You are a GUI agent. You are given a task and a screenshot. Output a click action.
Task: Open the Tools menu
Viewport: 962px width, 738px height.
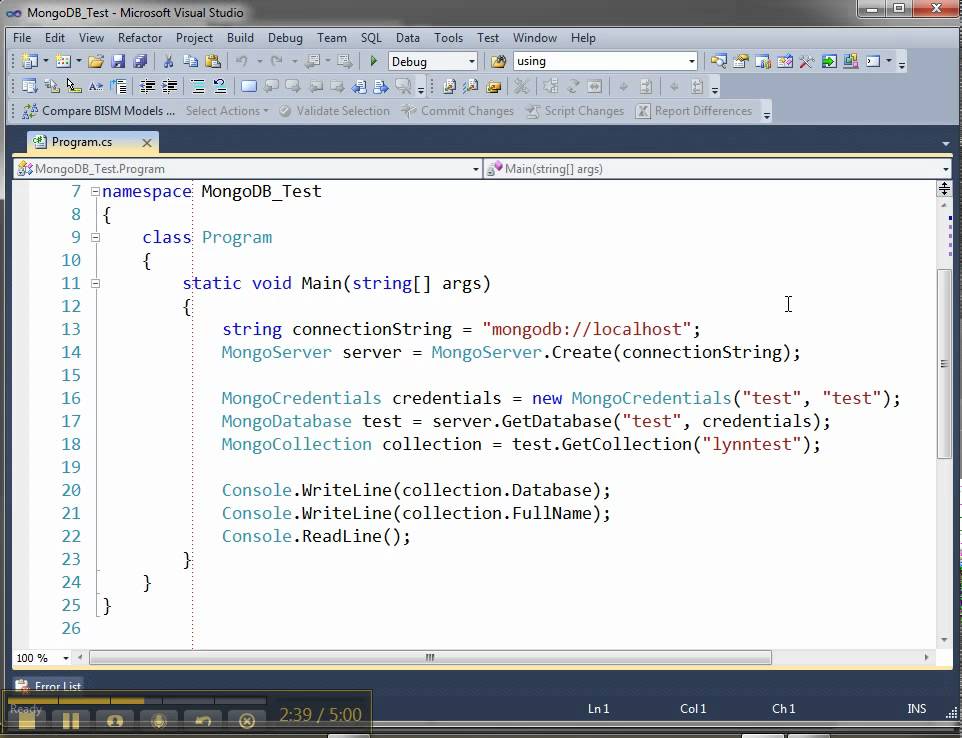click(x=448, y=38)
